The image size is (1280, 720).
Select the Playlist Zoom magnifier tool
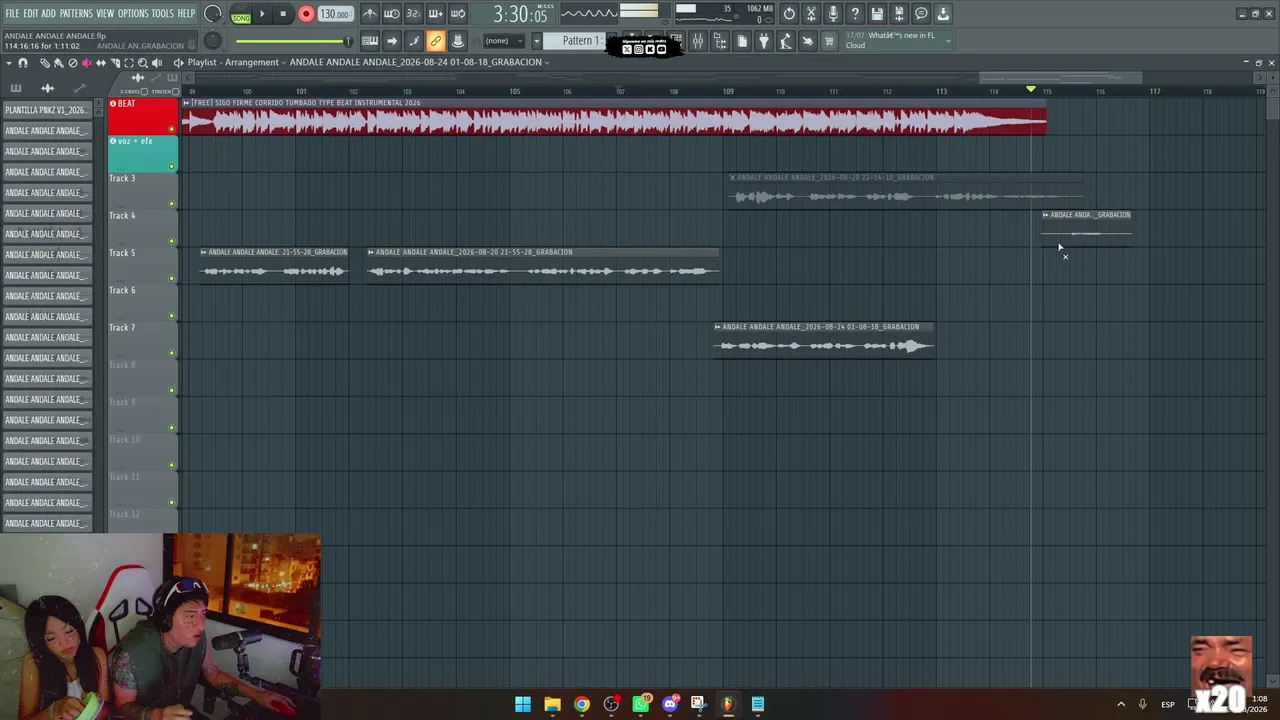[x=143, y=63]
